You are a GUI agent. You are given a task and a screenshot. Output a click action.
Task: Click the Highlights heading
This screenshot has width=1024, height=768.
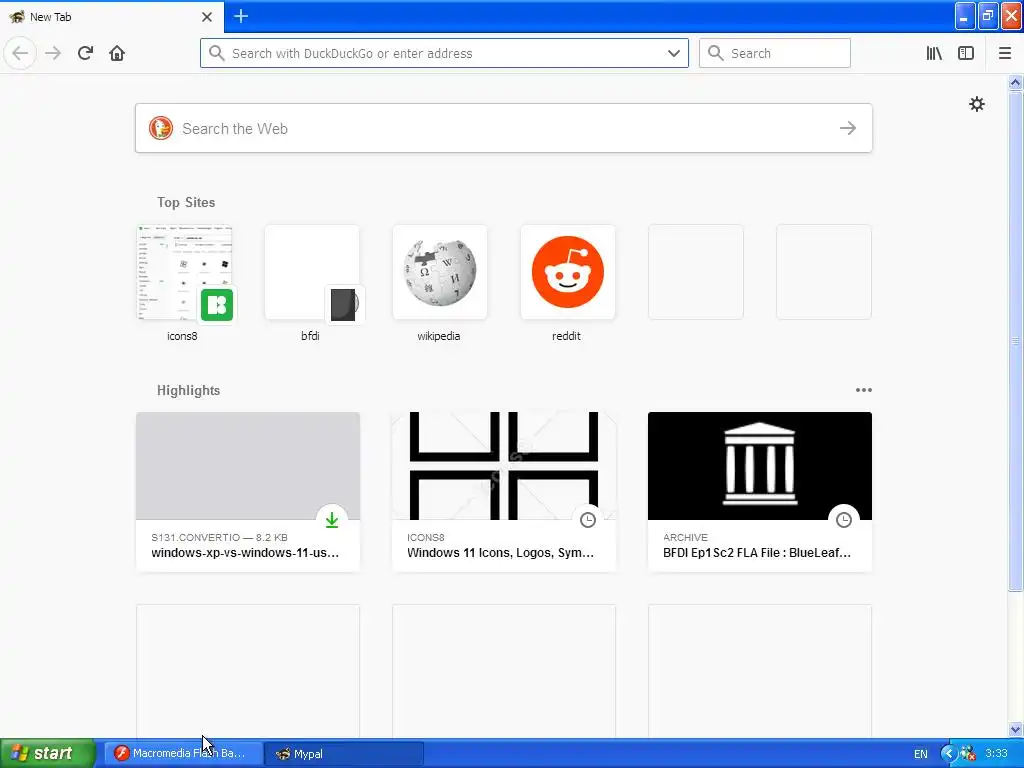click(x=188, y=391)
